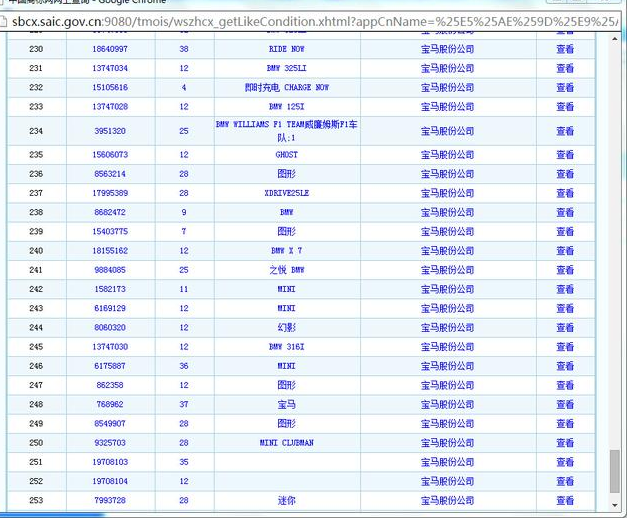View details for the GHOST trademark row
628x519 pixels.
pyautogui.click(x=565, y=156)
